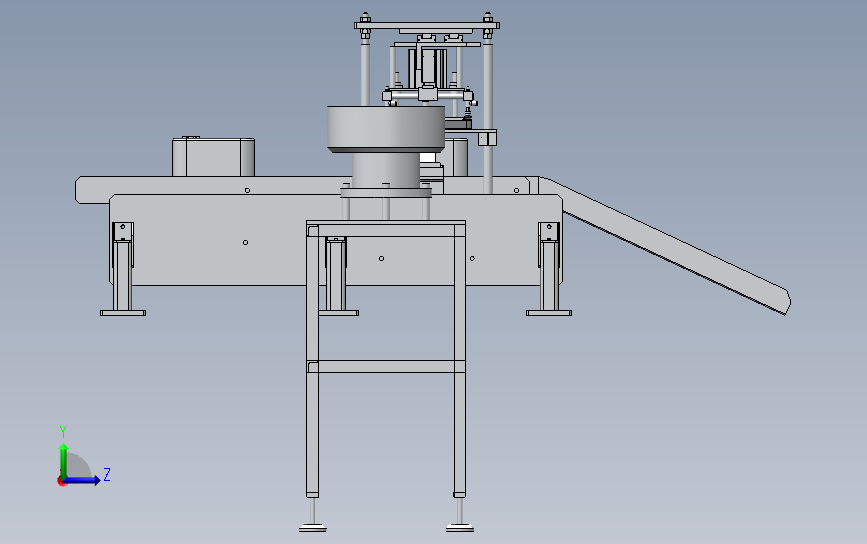This screenshot has height=544, width=867.
Task: Click the green Y axis arrow of the triad
Action: [x=64, y=460]
